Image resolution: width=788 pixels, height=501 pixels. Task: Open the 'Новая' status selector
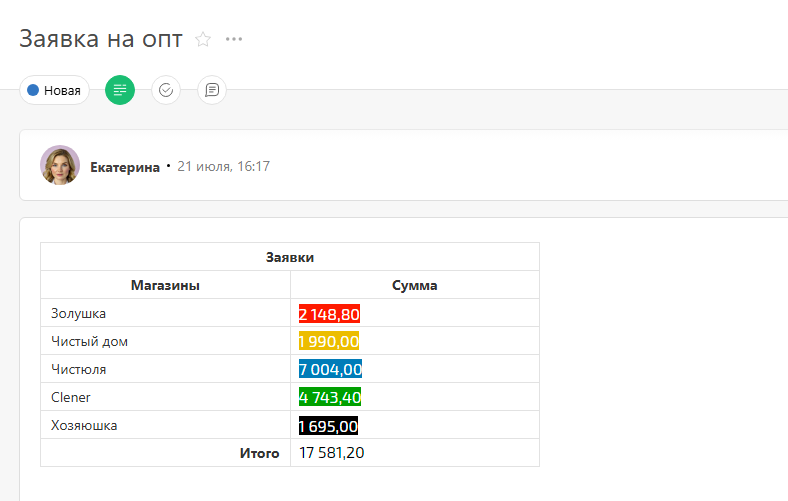pos(54,90)
